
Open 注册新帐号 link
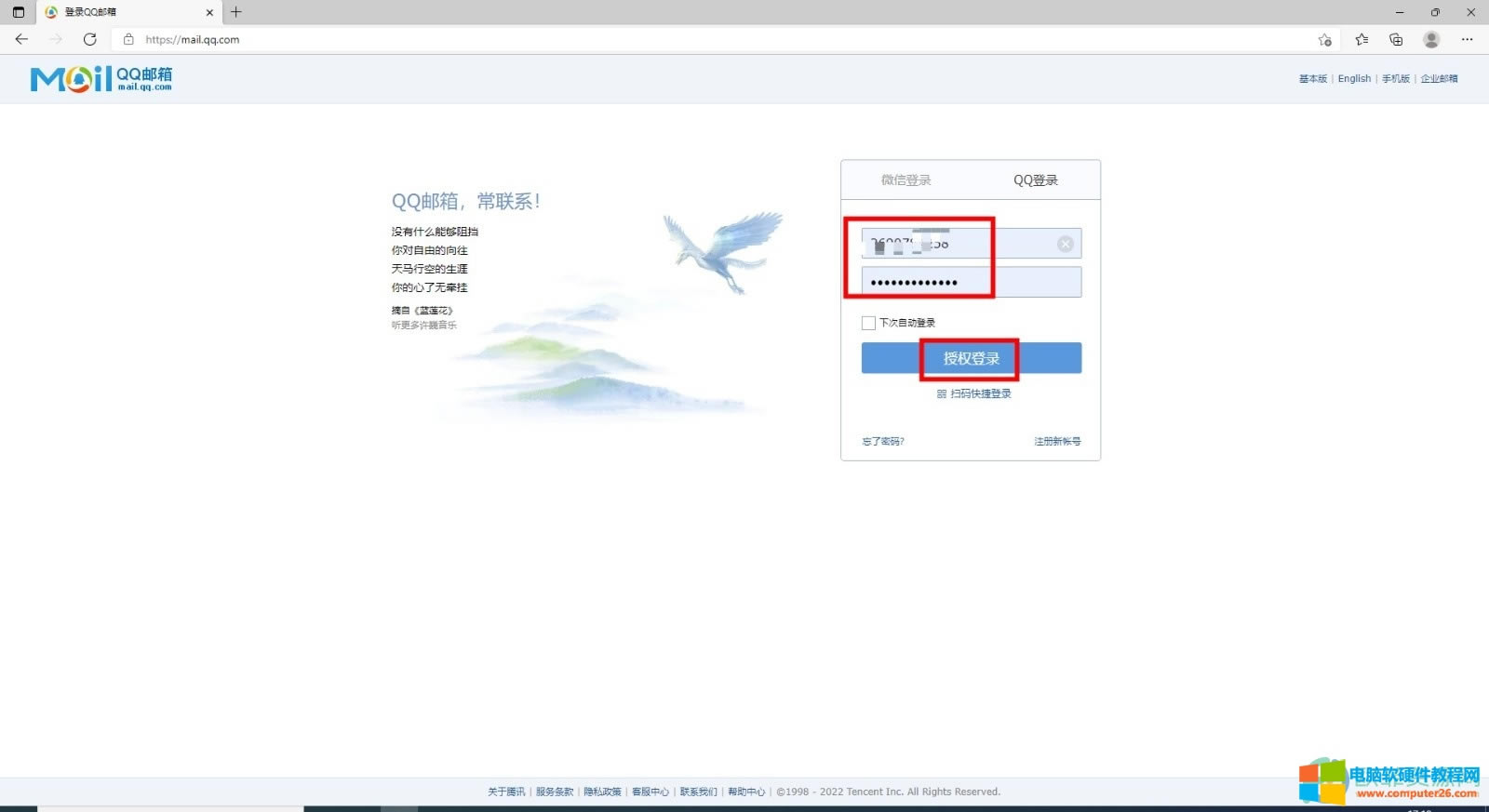tap(1057, 442)
